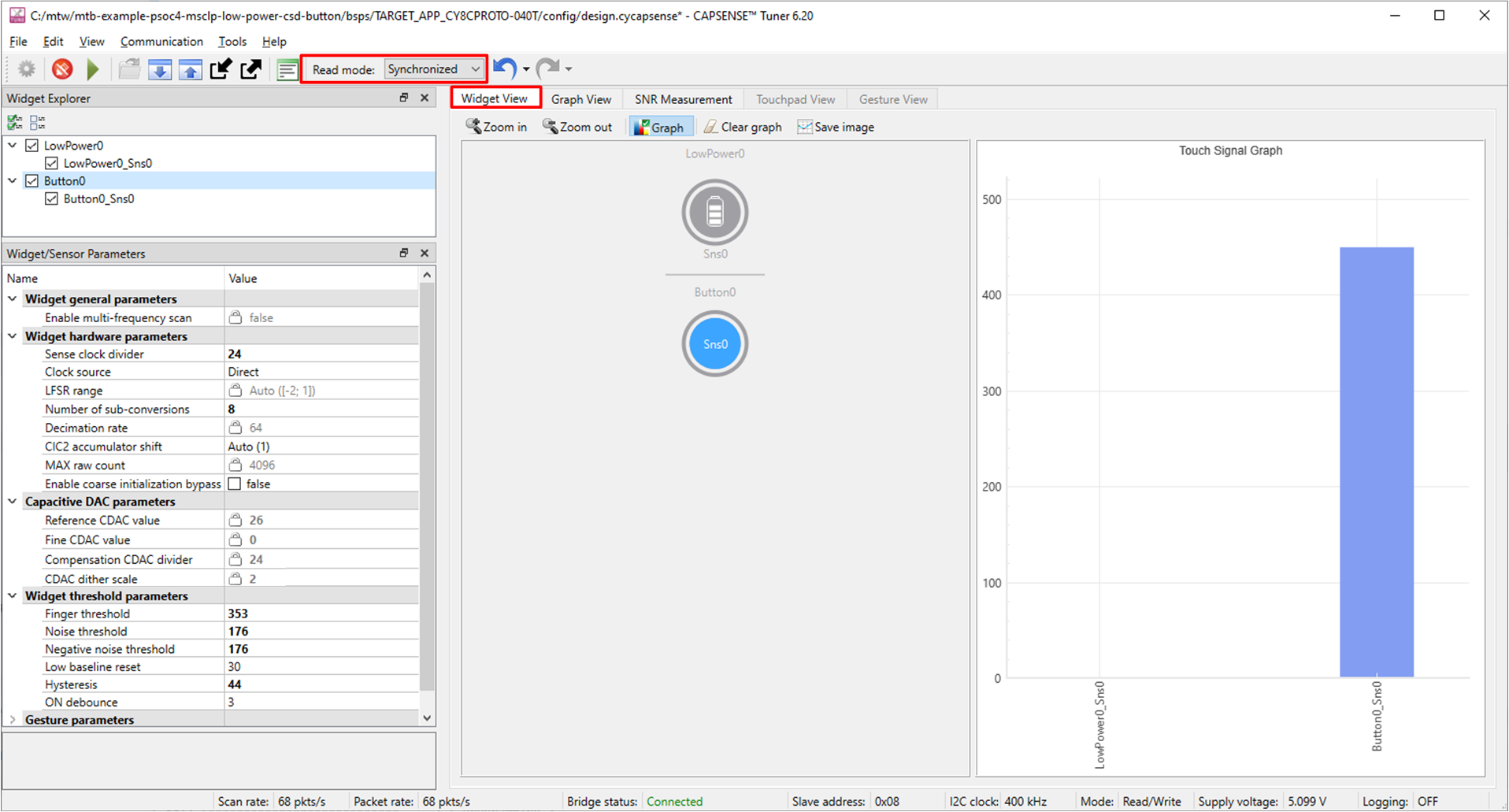Image resolution: width=1509 pixels, height=812 pixels.
Task: Open the Tools menu
Action: coord(232,41)
